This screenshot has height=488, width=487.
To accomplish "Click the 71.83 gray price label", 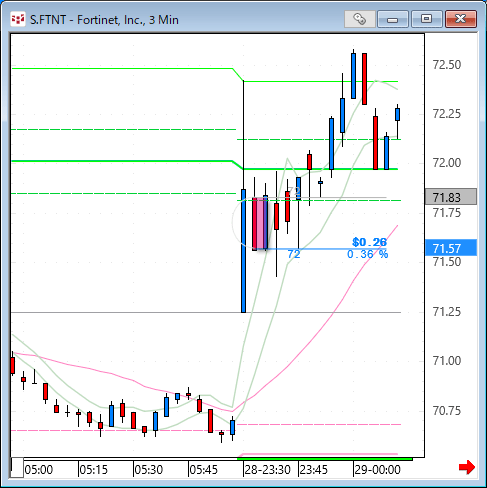I will [x=451, y=197].
